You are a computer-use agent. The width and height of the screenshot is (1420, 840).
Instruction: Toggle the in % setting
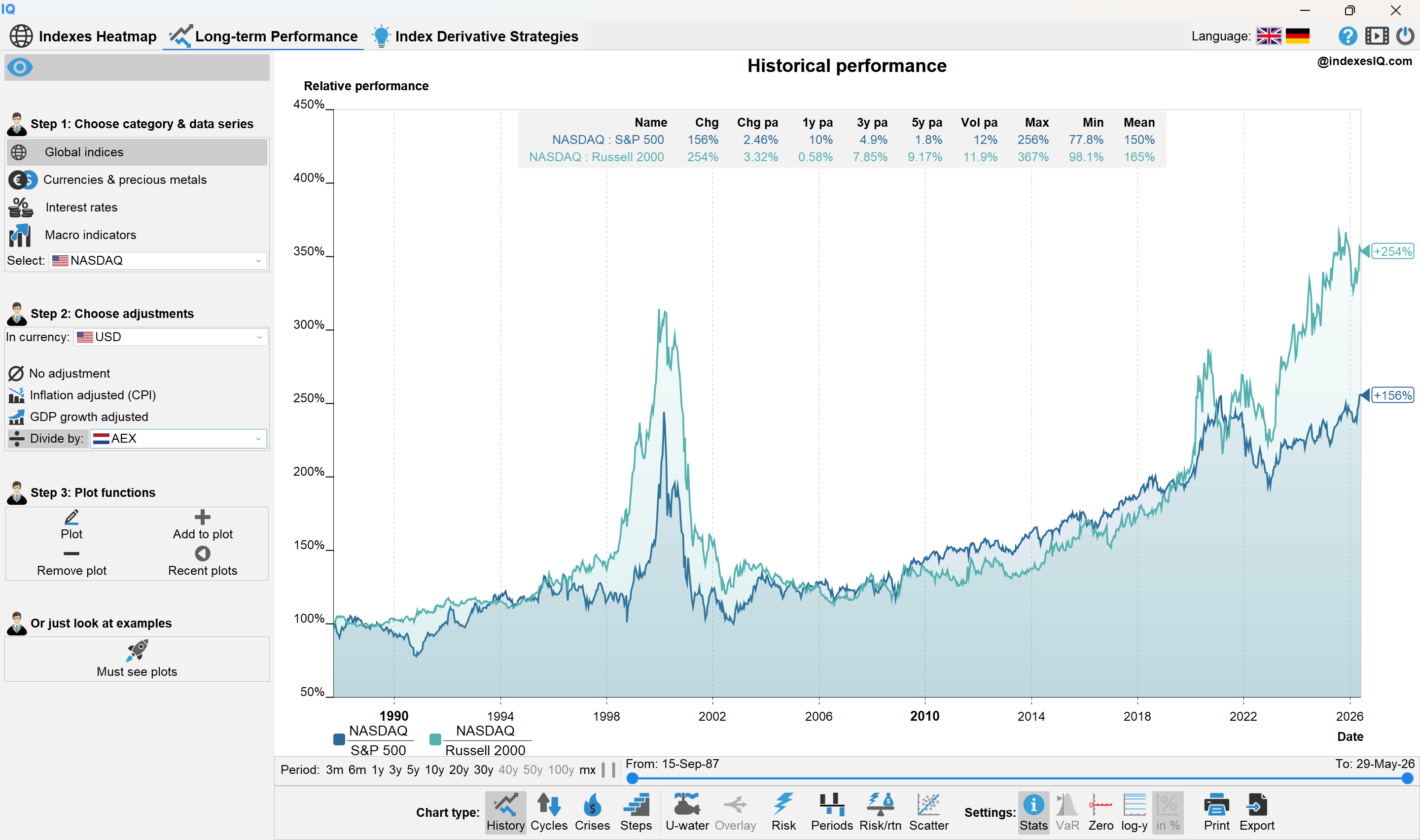[1168, 812]
